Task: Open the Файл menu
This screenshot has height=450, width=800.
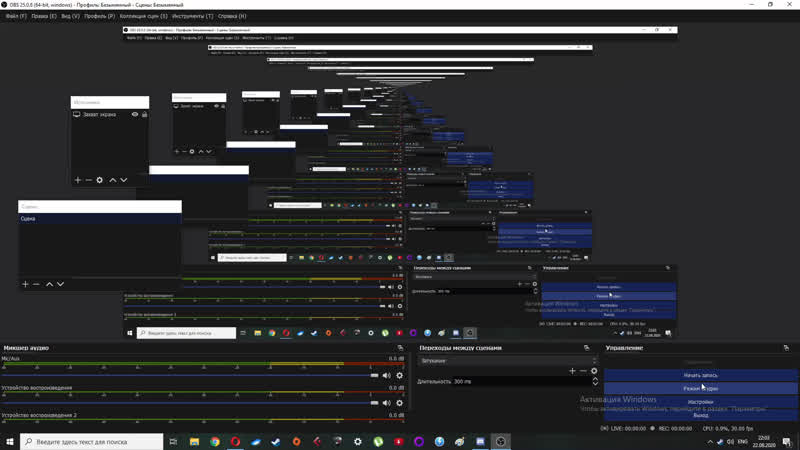Action: click(x=16, y=16)
